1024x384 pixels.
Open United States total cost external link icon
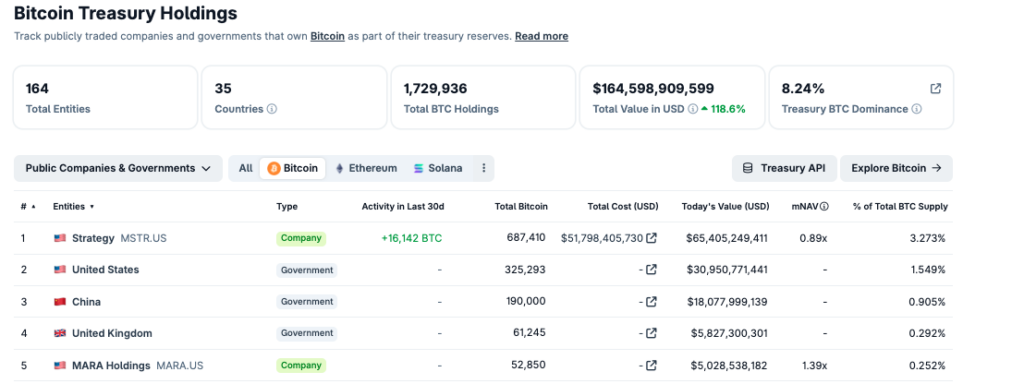pyautogui.click(x=651, y=270)
